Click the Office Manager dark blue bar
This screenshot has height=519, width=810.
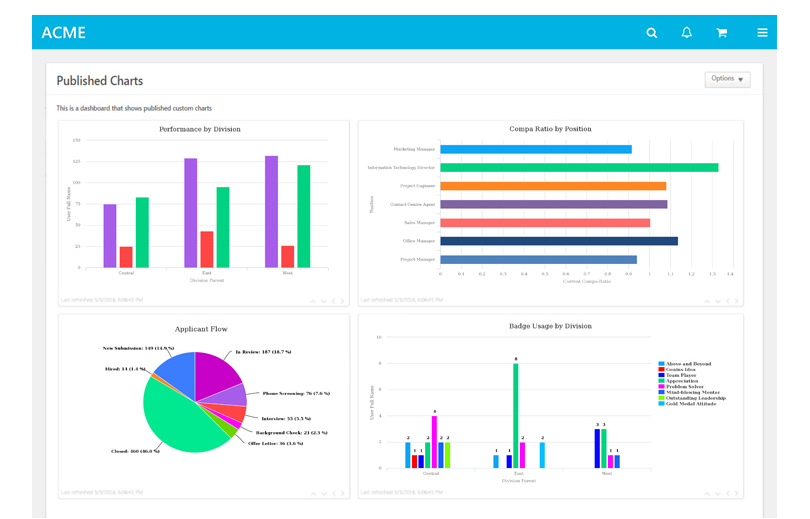(559, 241)
